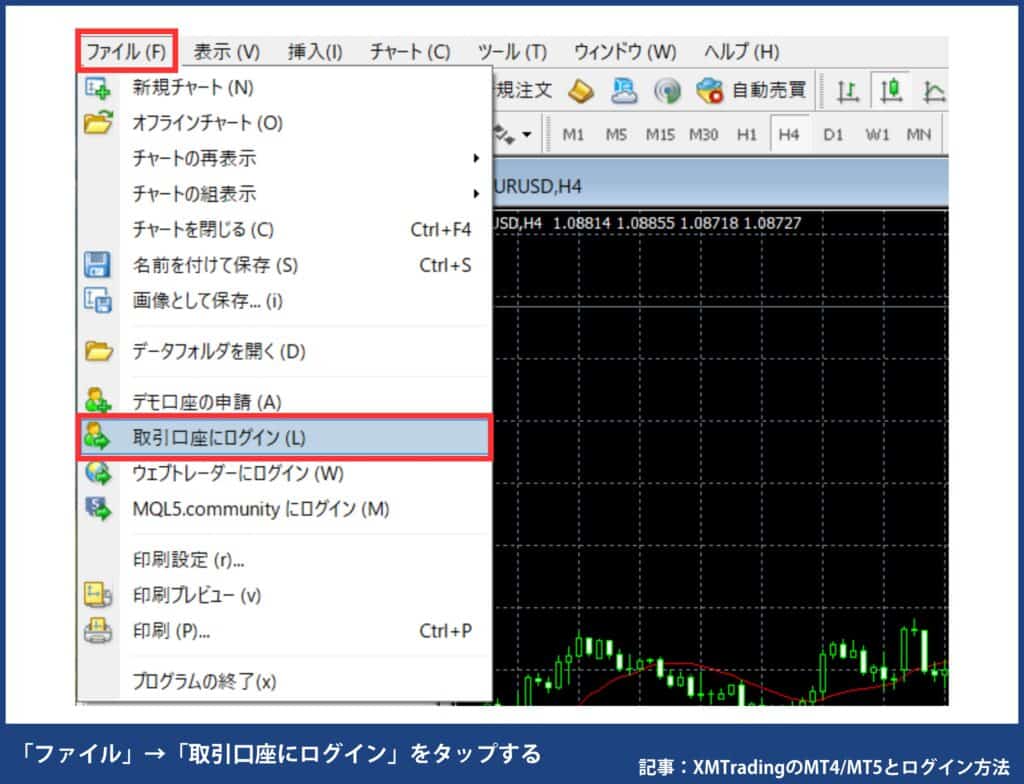The image size is (1024, 784).
Task: Click the floppy disk icon beside 名前を付けて保存
Action: click(97, 263)
